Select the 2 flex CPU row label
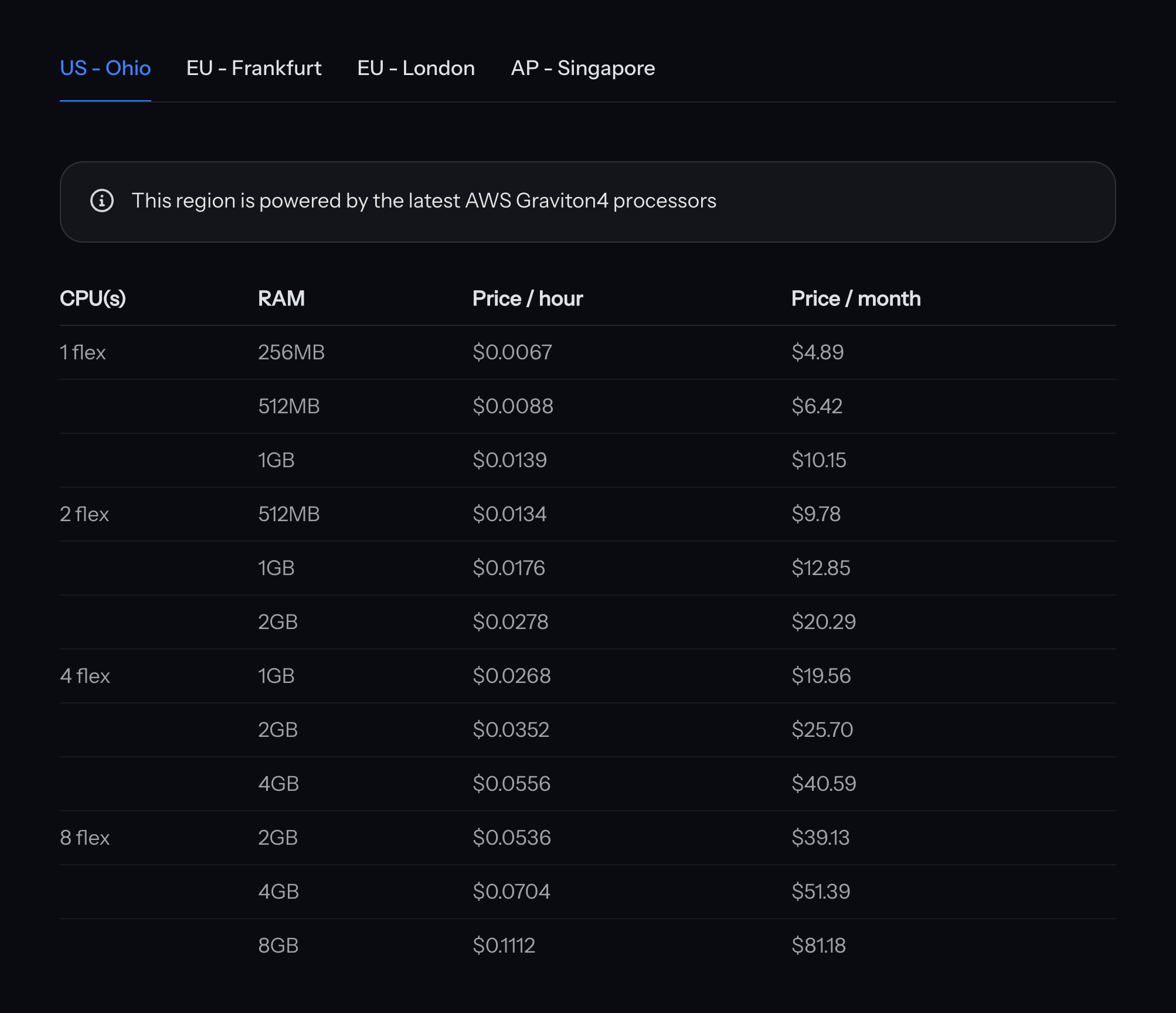 click(84, 514)
